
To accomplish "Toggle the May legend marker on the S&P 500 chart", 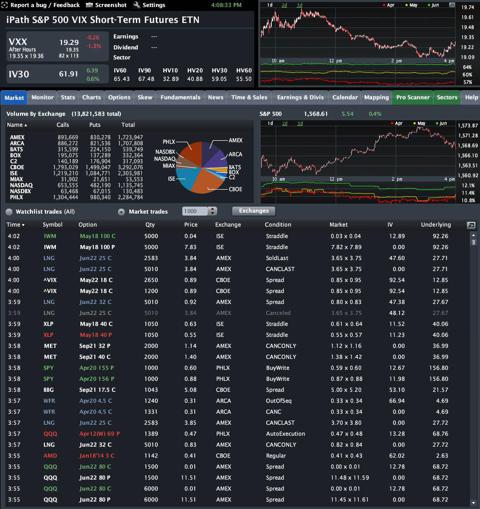I will (x=419, y=124).
